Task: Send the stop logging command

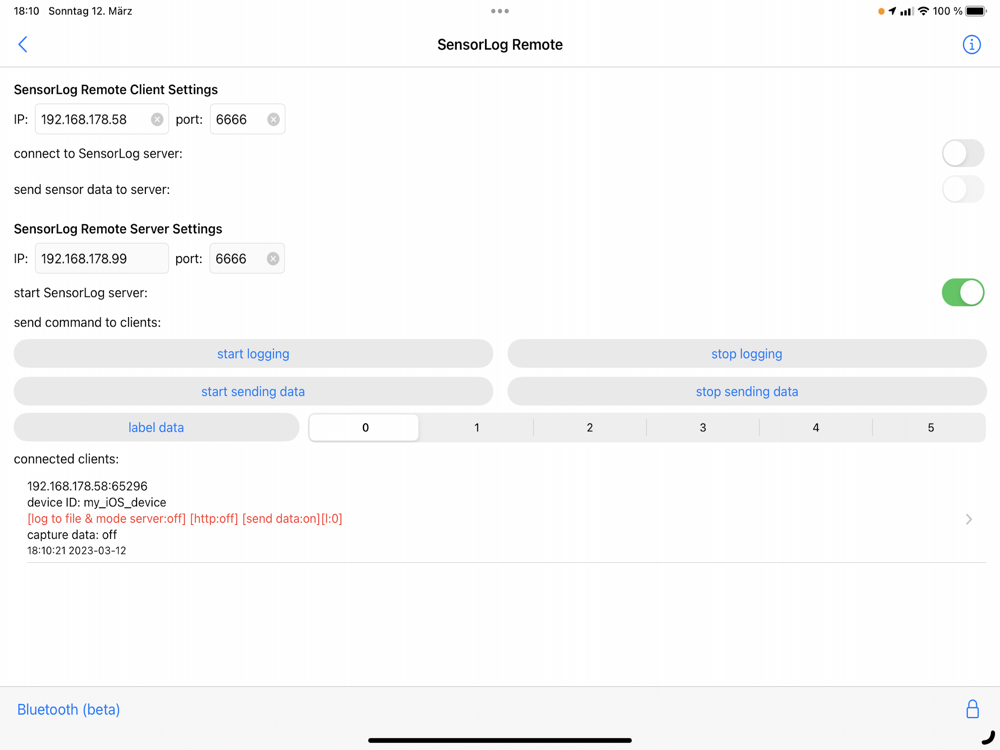Action: [x=747, y=353]
